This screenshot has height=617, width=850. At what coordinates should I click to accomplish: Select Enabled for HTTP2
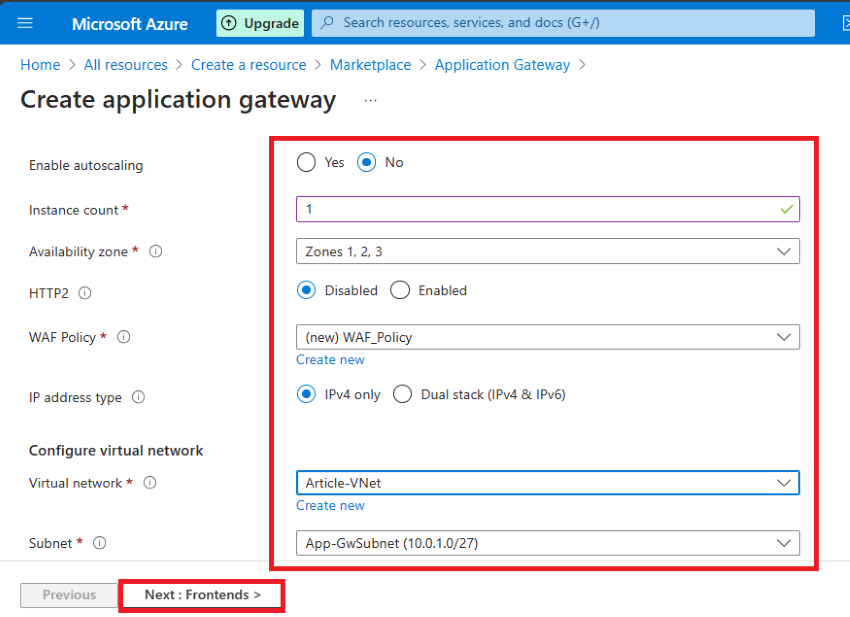400,290
